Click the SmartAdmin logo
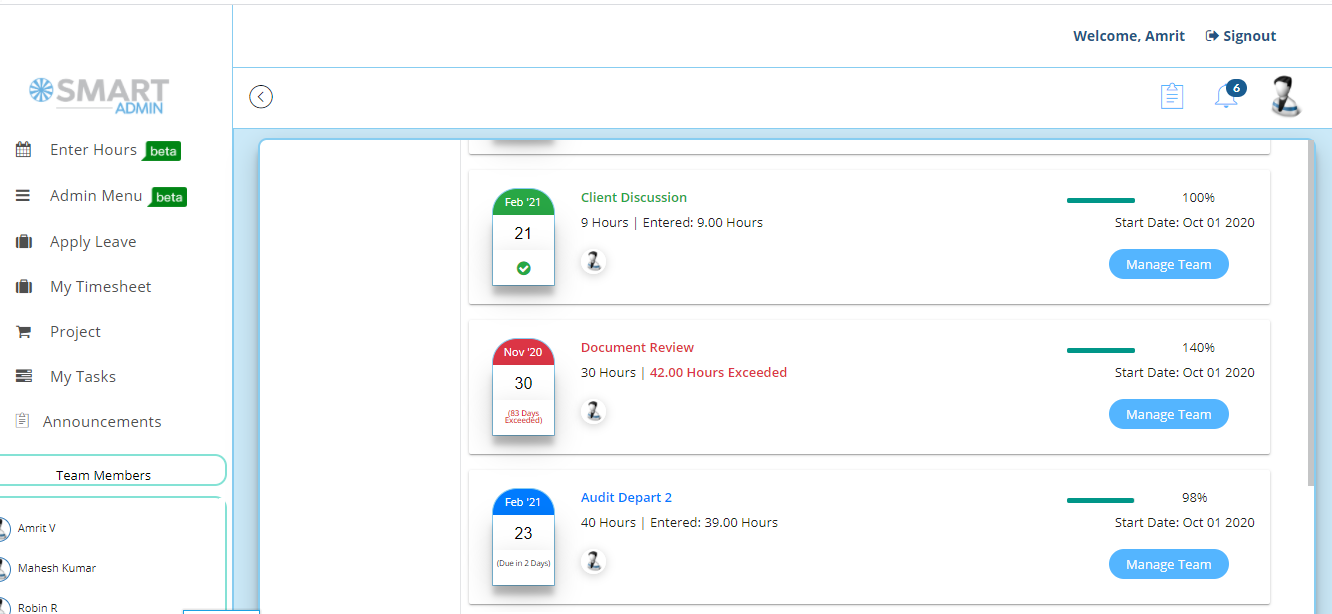 pyautogui.click(x=97, y=93)
